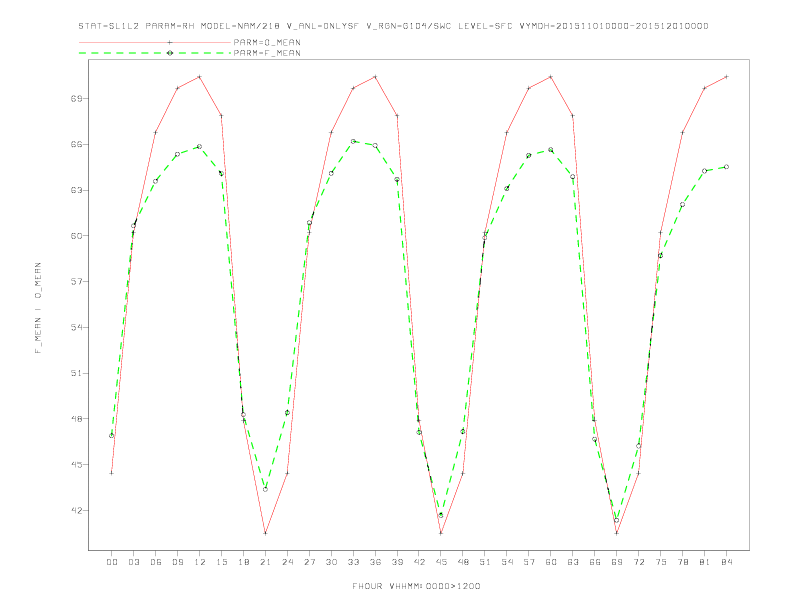Screen dimensions: 792x612
Task: Click the x-axis tick label 21
Action: (x=265, y=562)
